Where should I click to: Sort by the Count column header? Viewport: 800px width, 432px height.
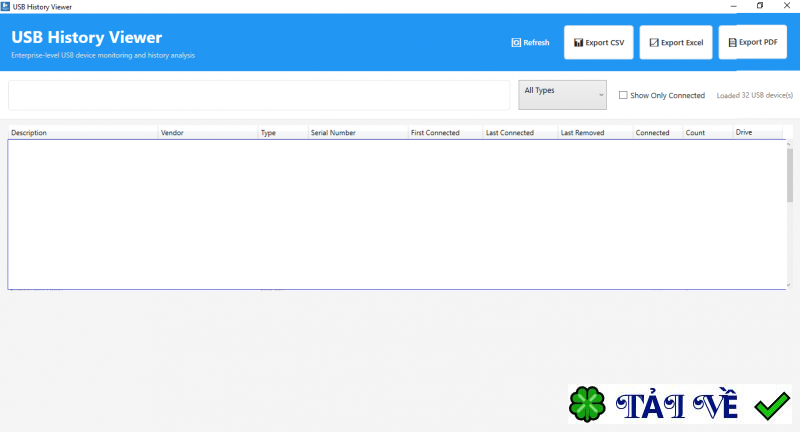708,133
